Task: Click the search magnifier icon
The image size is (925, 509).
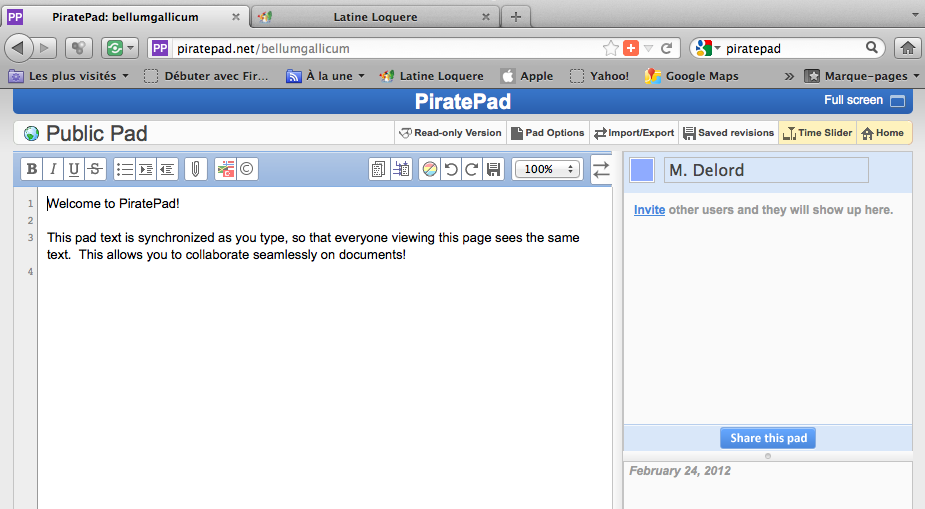Action: point(872,48)
